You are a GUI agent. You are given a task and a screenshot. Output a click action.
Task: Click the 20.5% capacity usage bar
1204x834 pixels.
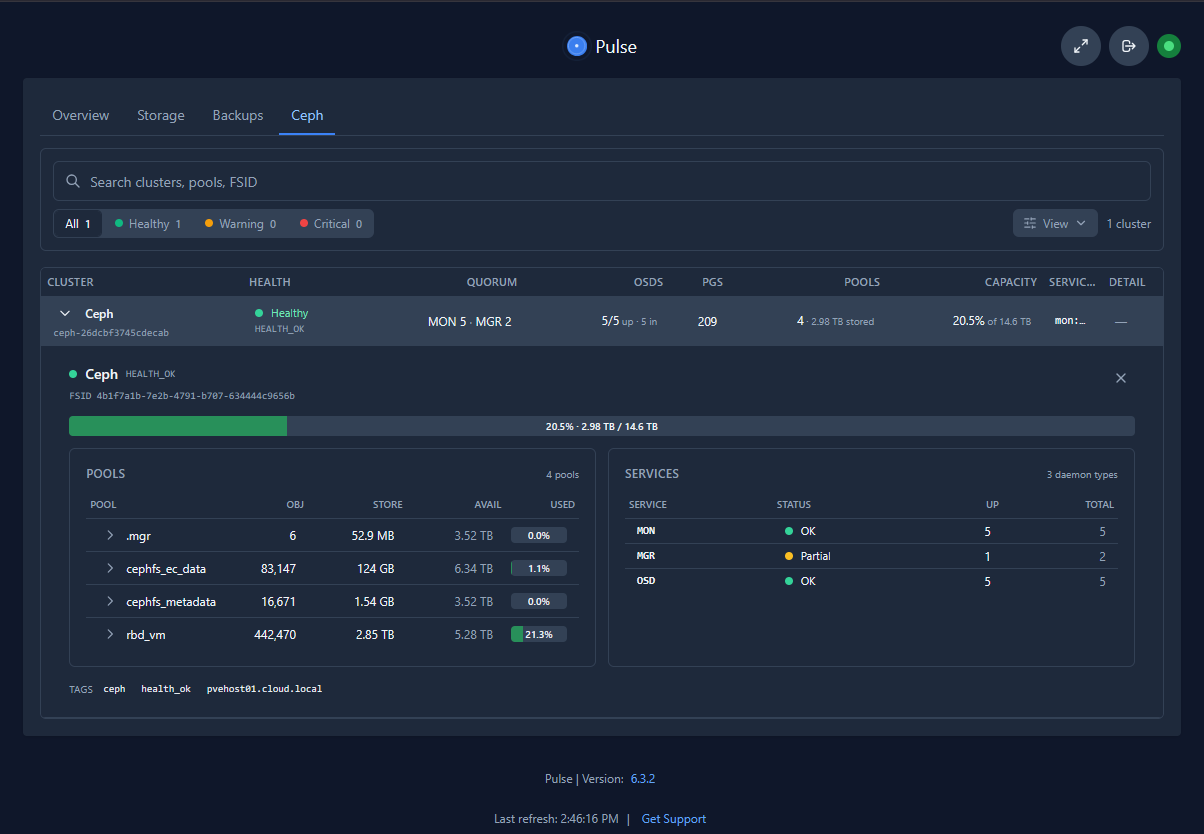(602, 426)
